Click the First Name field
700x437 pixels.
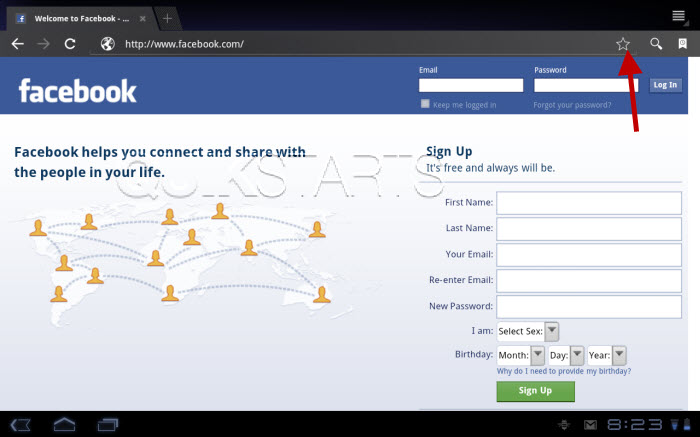[x=589, y=203]
